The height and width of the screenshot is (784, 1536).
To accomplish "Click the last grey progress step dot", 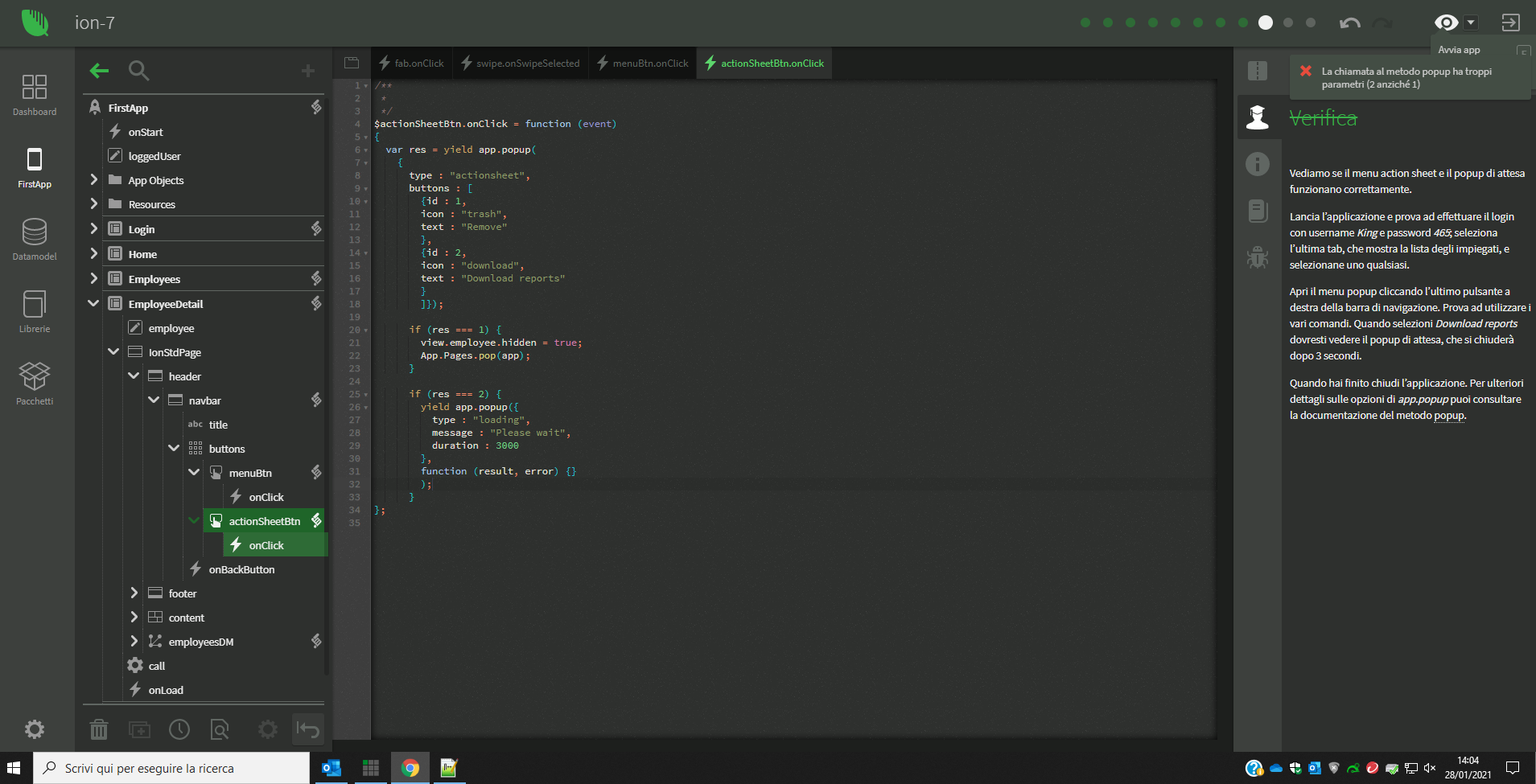I will pyautogui.click(x=1311, y=23).
